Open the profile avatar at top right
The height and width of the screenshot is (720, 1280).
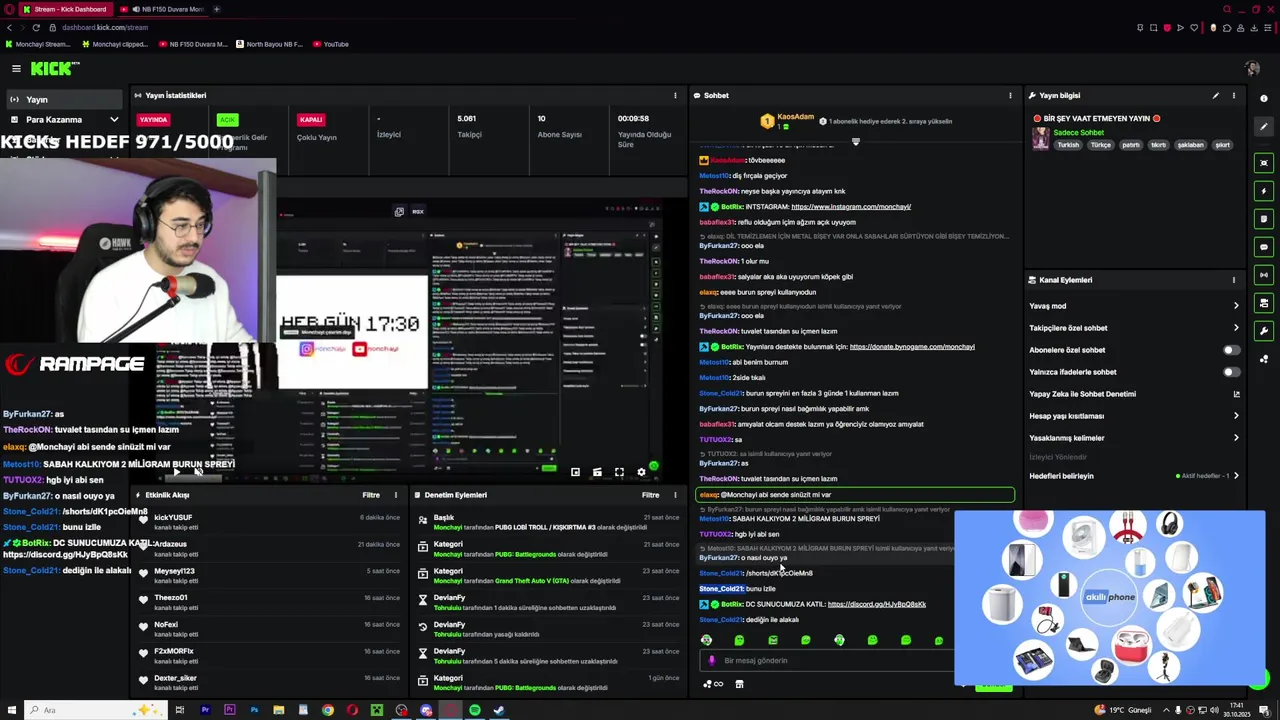1252,68
